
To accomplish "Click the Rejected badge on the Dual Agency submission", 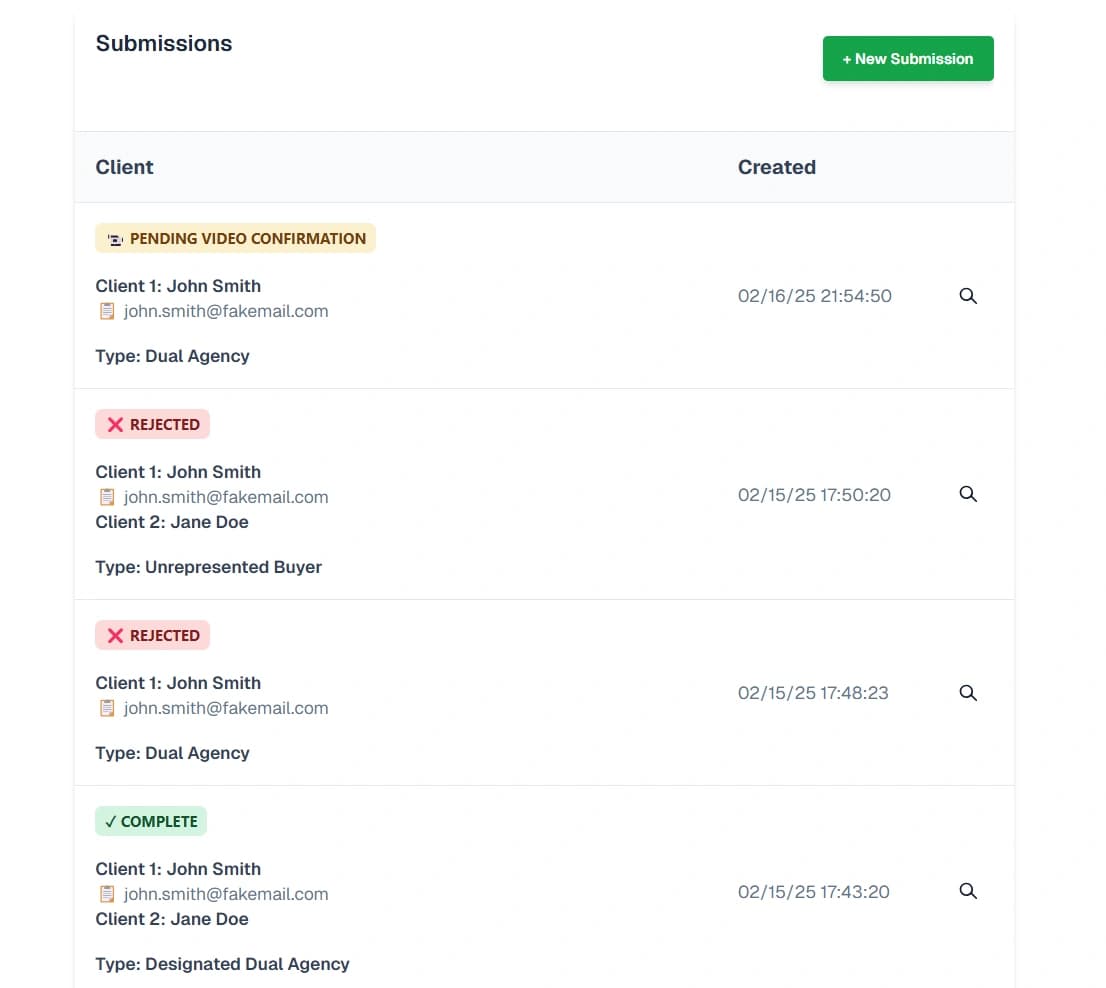I will coord(153,635).
